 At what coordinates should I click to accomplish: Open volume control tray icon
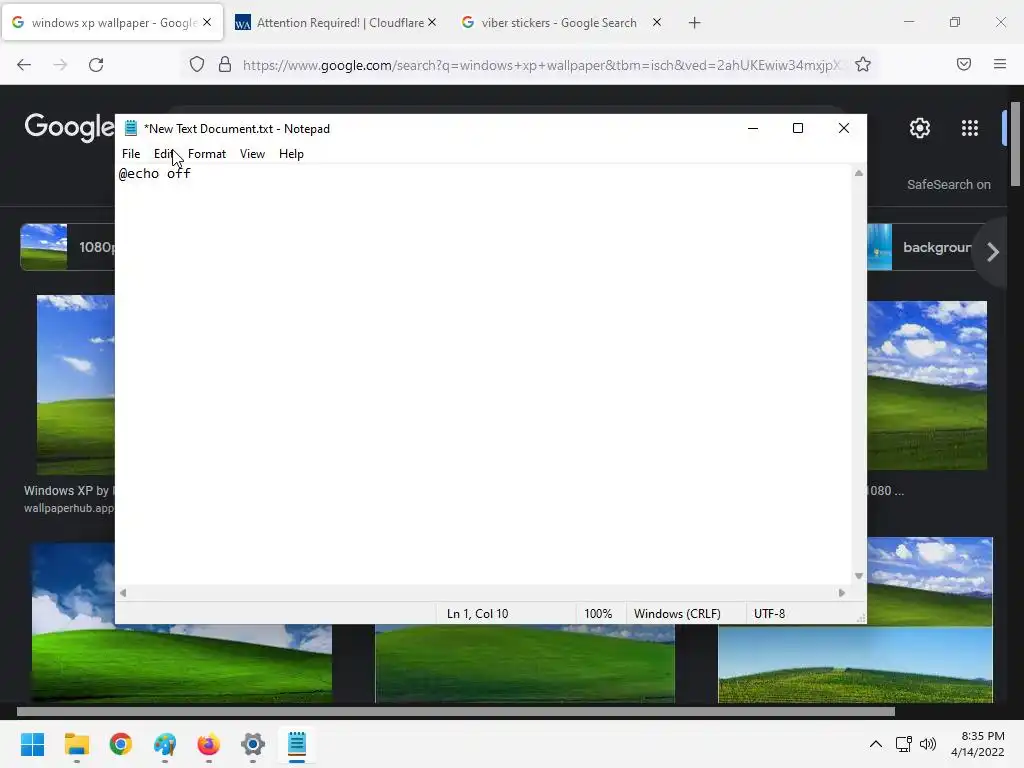coord(927,744)
